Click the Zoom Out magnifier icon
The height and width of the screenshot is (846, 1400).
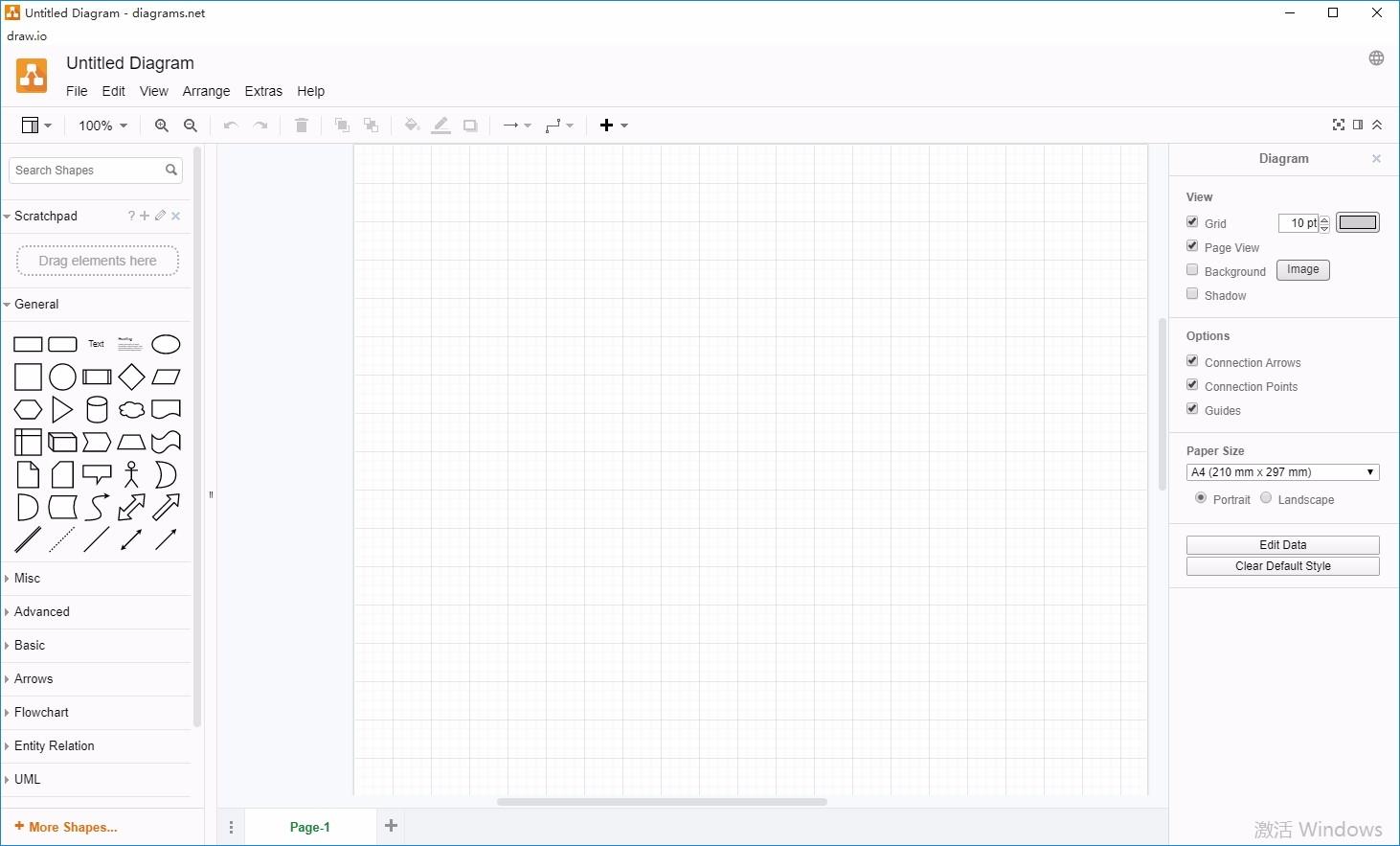pyautogui.click(x=191, y=126)
